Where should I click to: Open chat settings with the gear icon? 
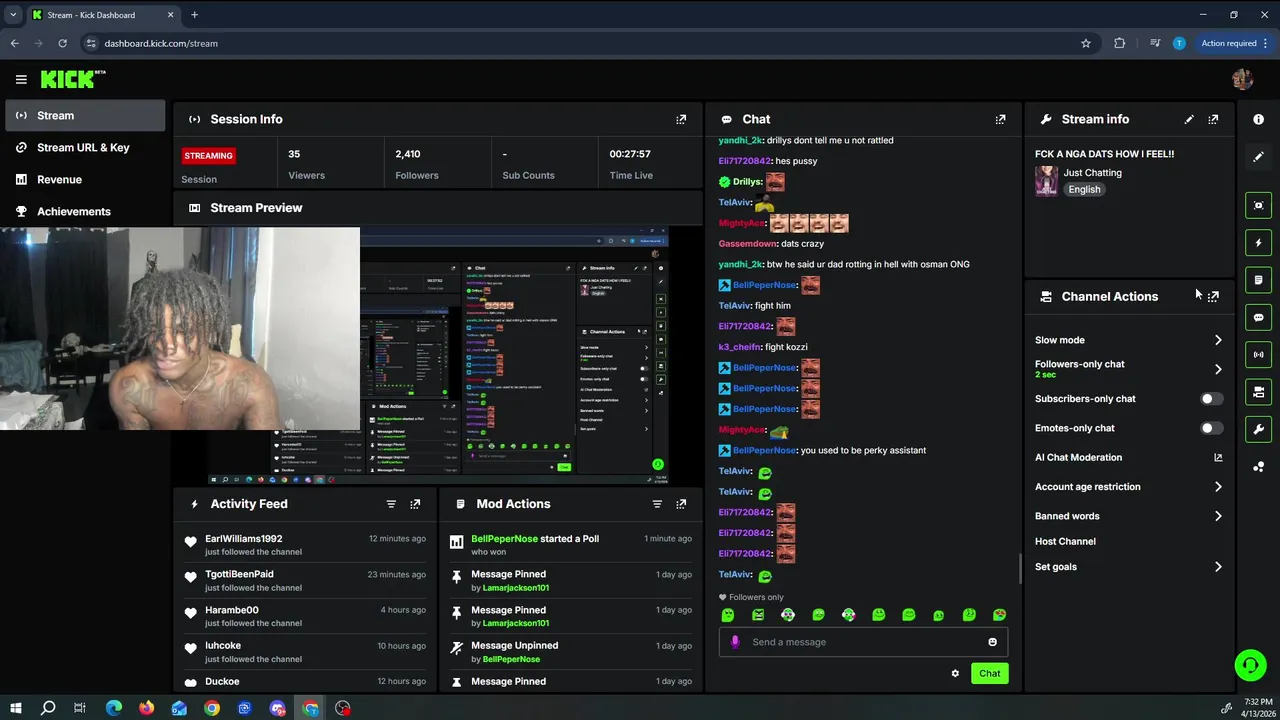click(955, 673)
